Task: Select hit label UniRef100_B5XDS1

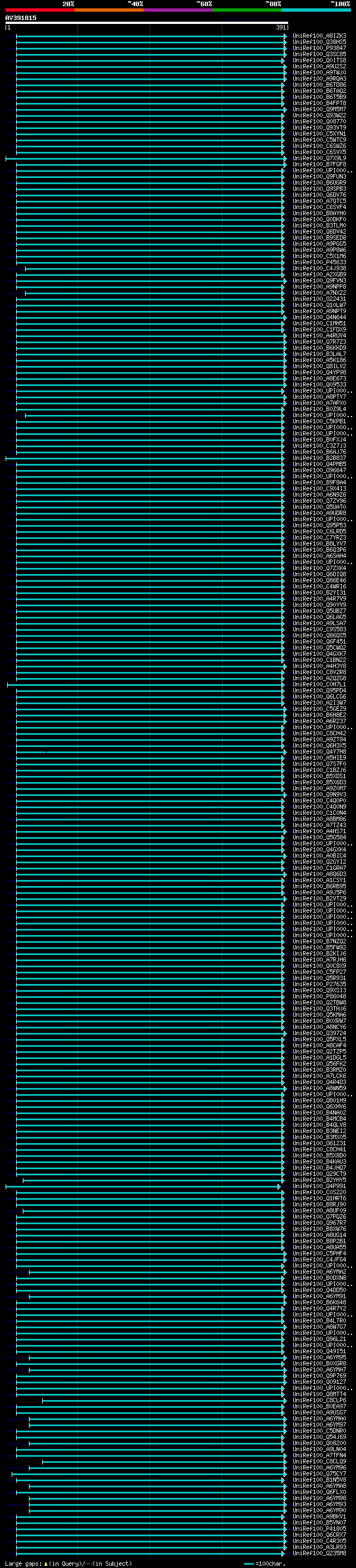Action: click(x=319, y=776)
